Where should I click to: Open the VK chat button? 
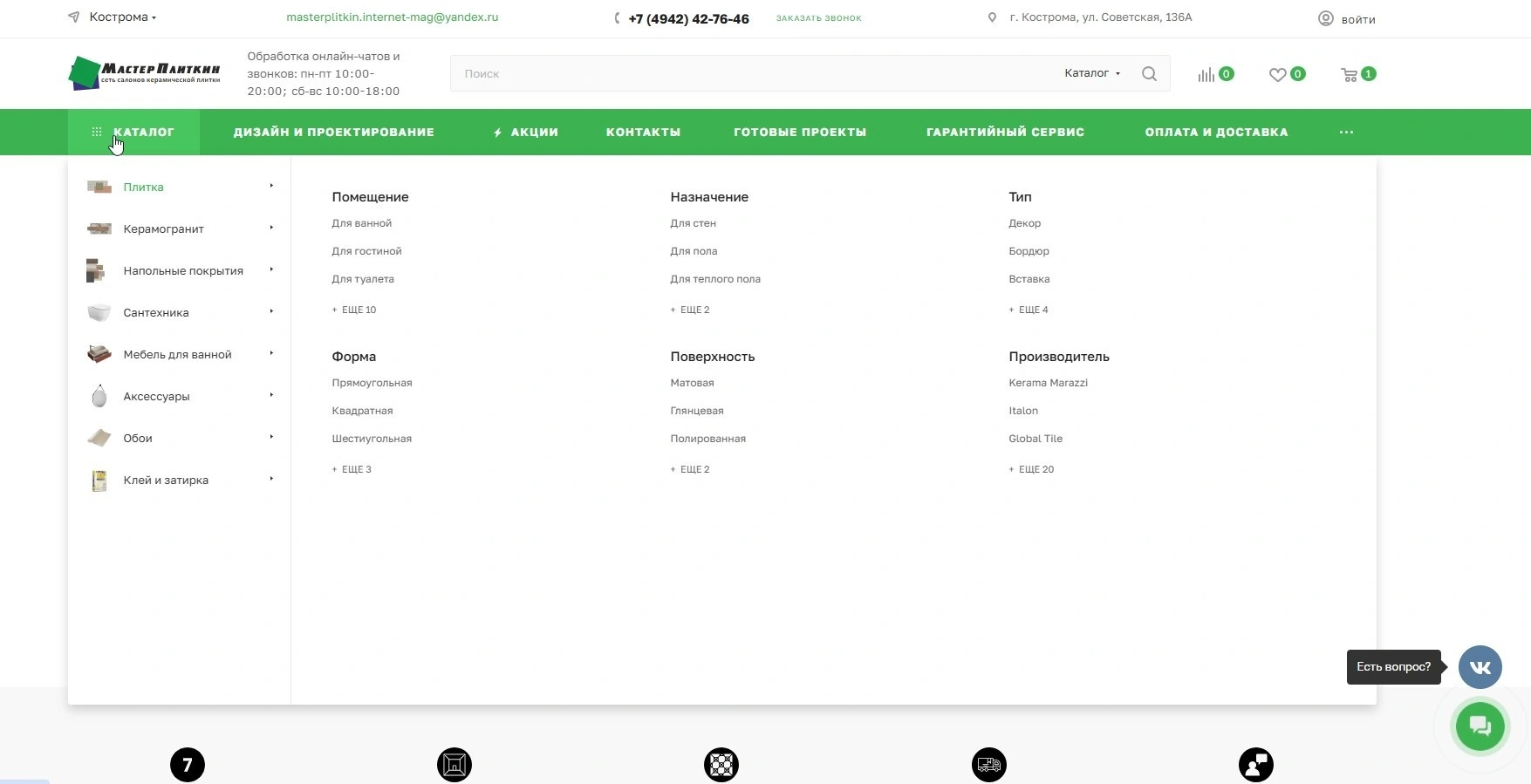1480,667
